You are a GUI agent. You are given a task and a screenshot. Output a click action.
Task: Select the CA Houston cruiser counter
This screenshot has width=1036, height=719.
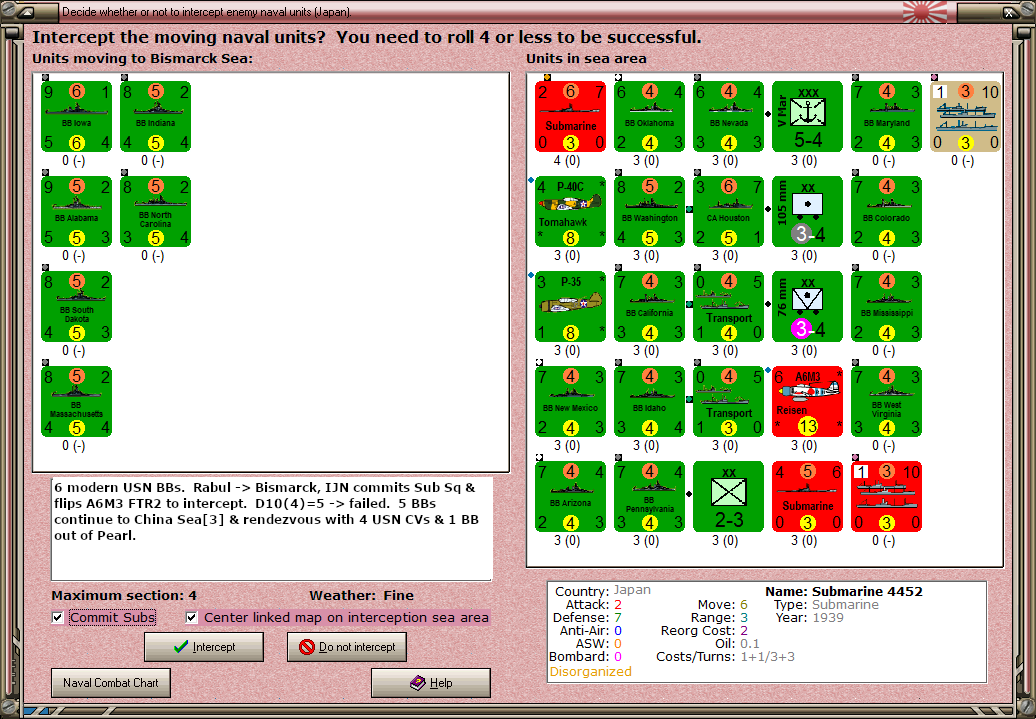pyautogui.click(x=729, y=211)
